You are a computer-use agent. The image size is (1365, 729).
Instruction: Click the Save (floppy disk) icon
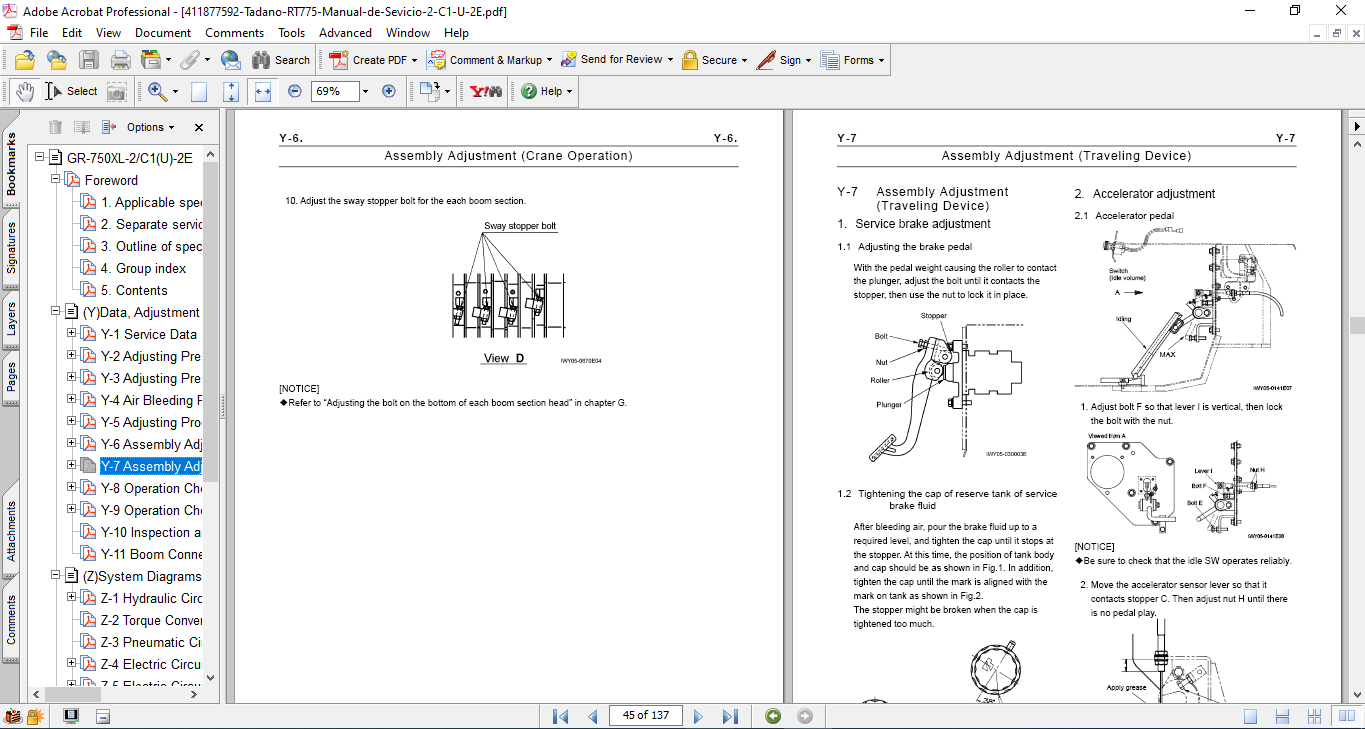89,60
